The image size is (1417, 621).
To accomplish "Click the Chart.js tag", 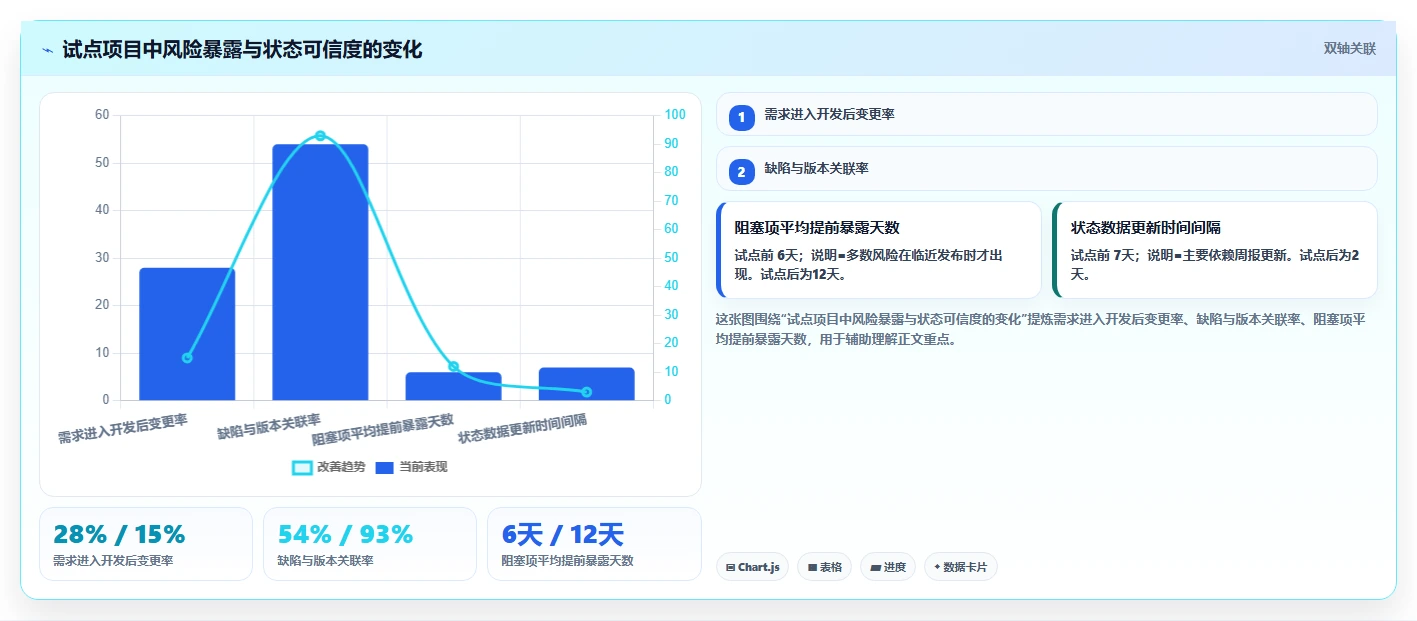I will [x=752, y=567].
